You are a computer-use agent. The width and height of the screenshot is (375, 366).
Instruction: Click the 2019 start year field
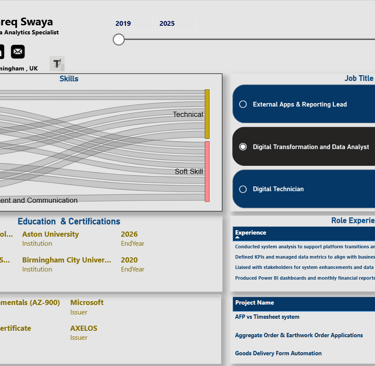click(132, 23)
